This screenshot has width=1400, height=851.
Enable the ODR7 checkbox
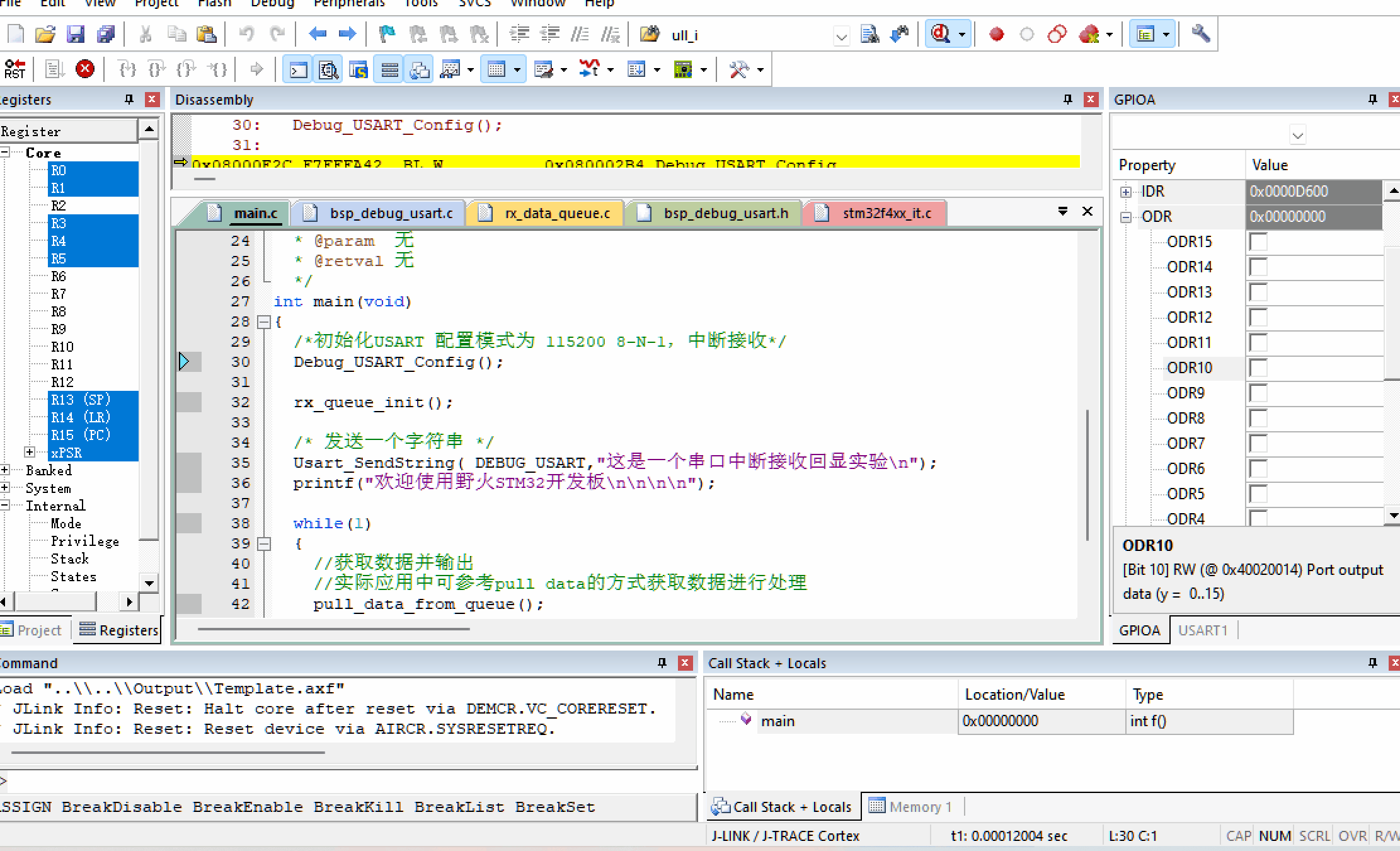[x=1258, y=444]
